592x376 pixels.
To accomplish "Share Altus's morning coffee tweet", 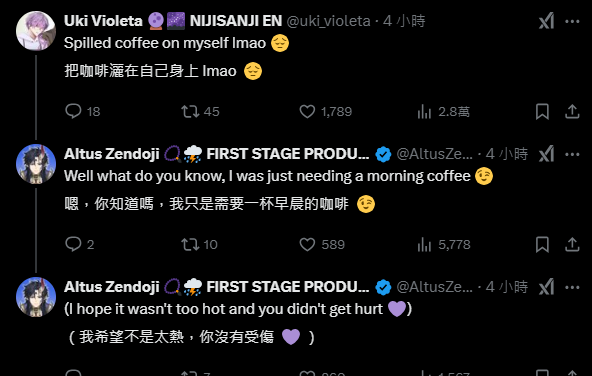I will [x=572, y=244].
